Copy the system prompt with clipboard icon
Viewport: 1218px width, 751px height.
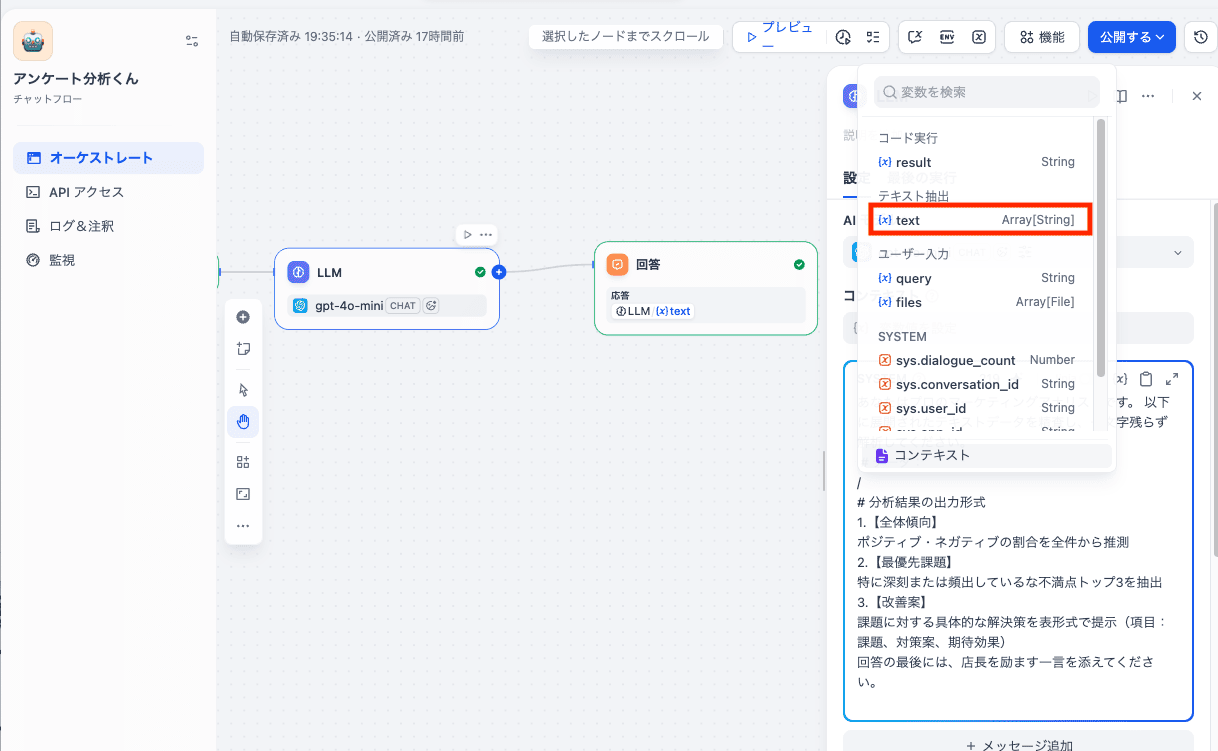tap(1146, 379)
